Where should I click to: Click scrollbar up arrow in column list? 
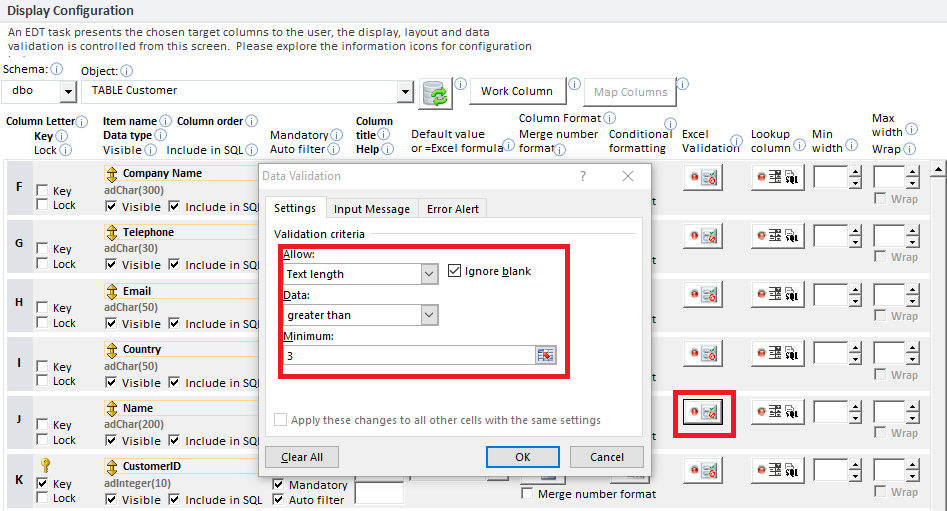click(x=937, y=169)
